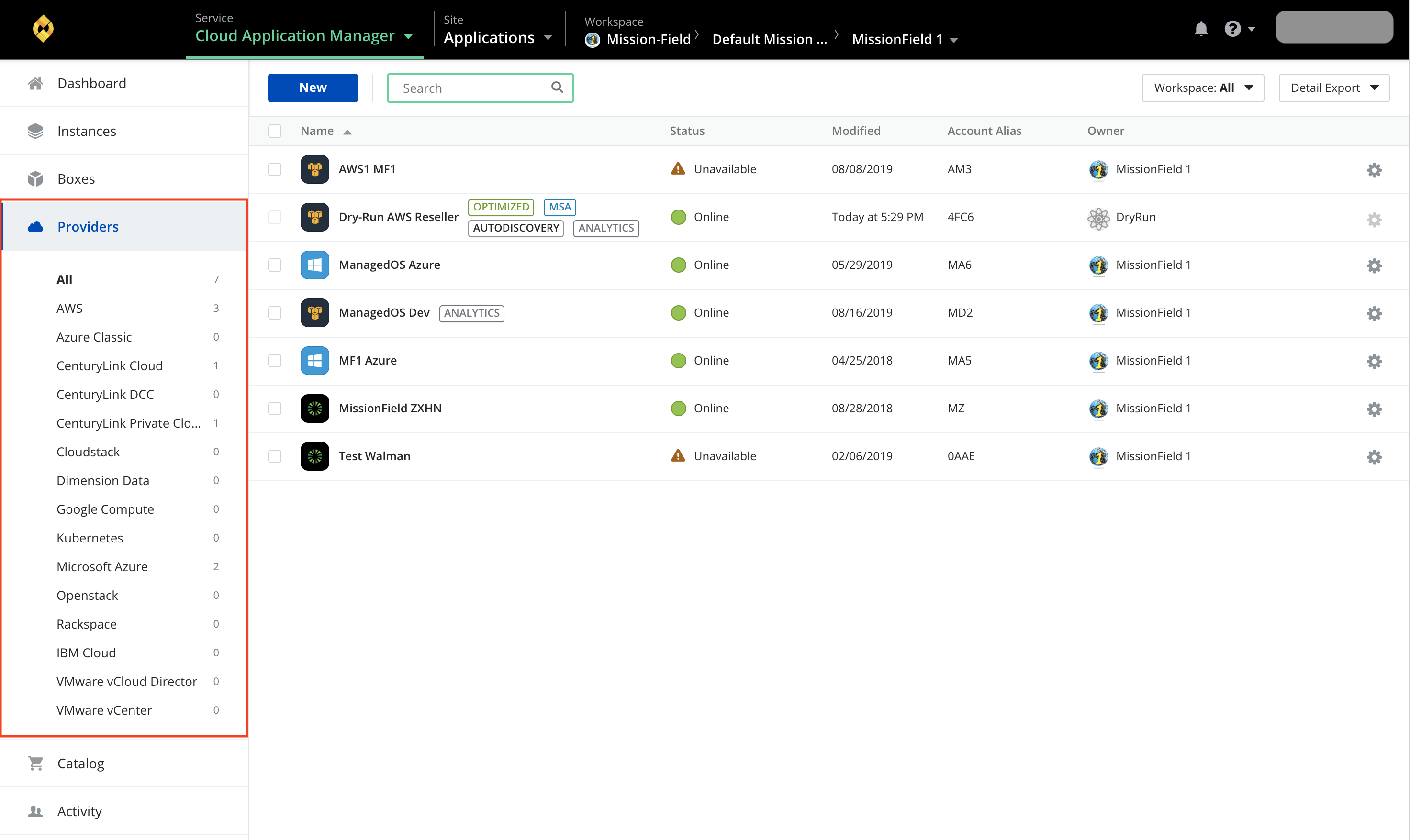Toggle the select-all checkbox in table header
This screenshot has height=840, width=1410.
click(275, 131)
